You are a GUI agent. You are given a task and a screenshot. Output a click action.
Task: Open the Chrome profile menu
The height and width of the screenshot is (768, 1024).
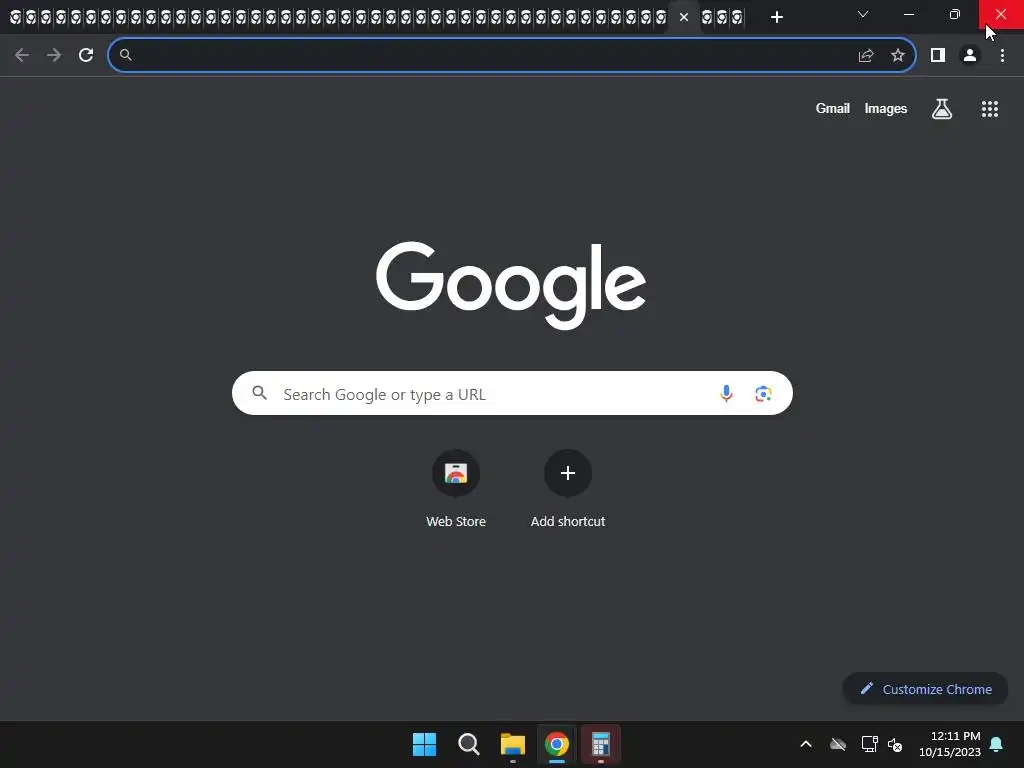970,56
